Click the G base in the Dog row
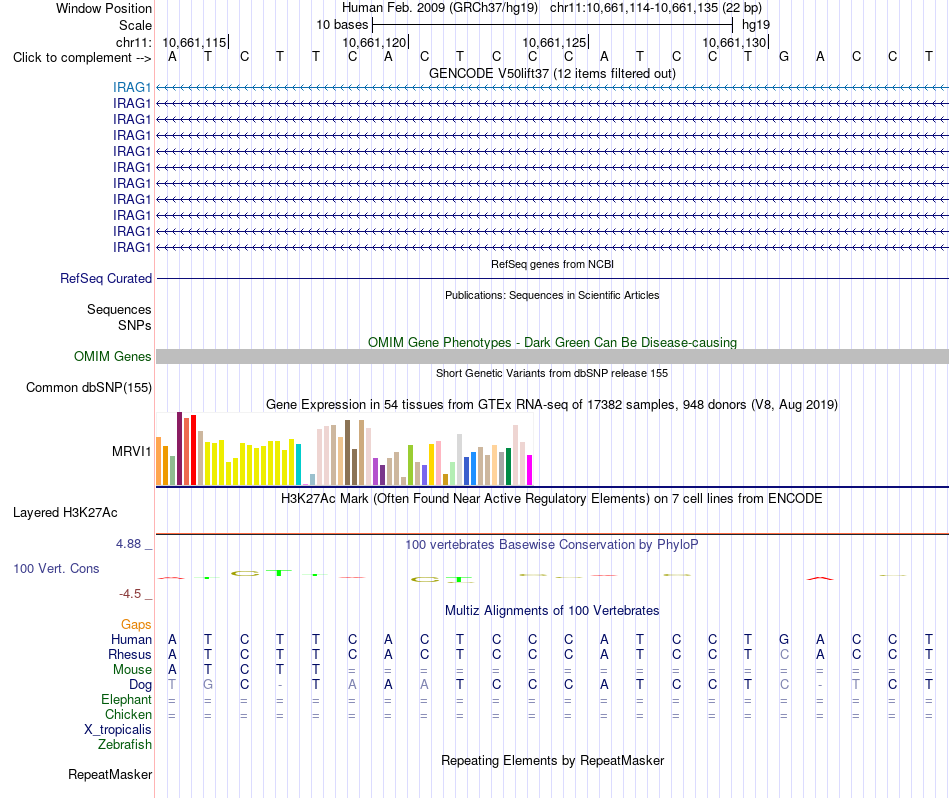 pyautogui.click(x=208, y=685)
